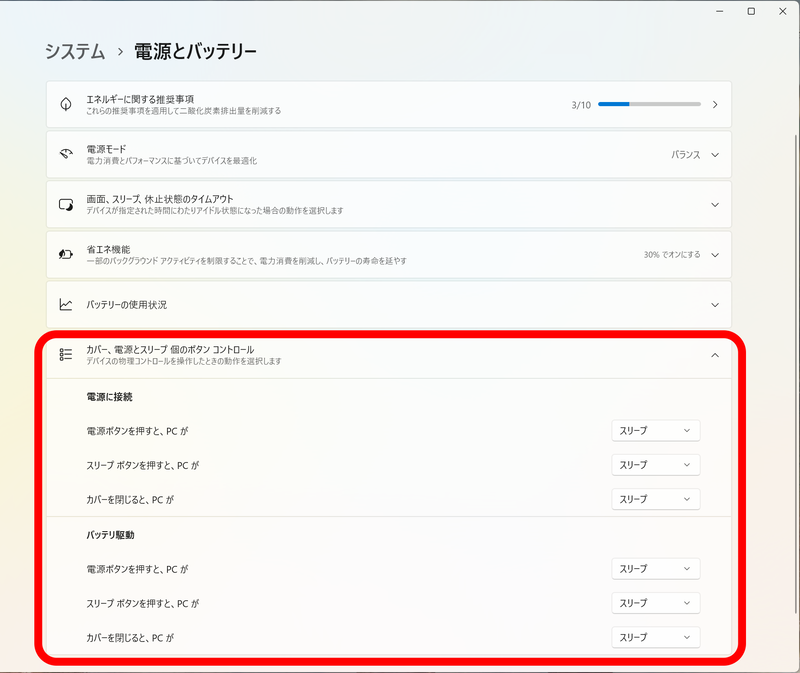The image size is (800, 673).
Task: Open power button action dropdown under 電源に接続
Action: click(655, 430)
